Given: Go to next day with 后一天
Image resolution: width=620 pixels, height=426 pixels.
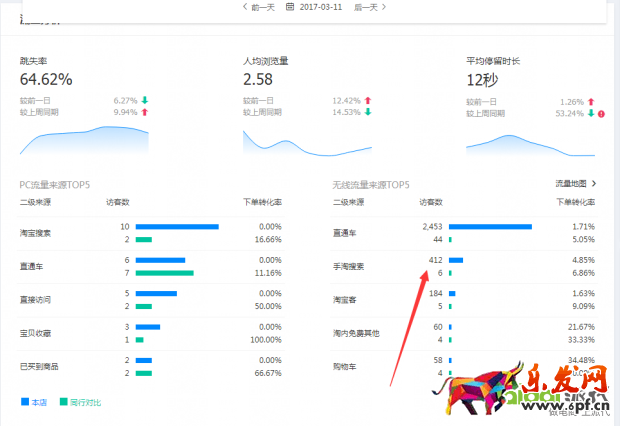Looking at the screenshot, I should click(x=369, y=7).
